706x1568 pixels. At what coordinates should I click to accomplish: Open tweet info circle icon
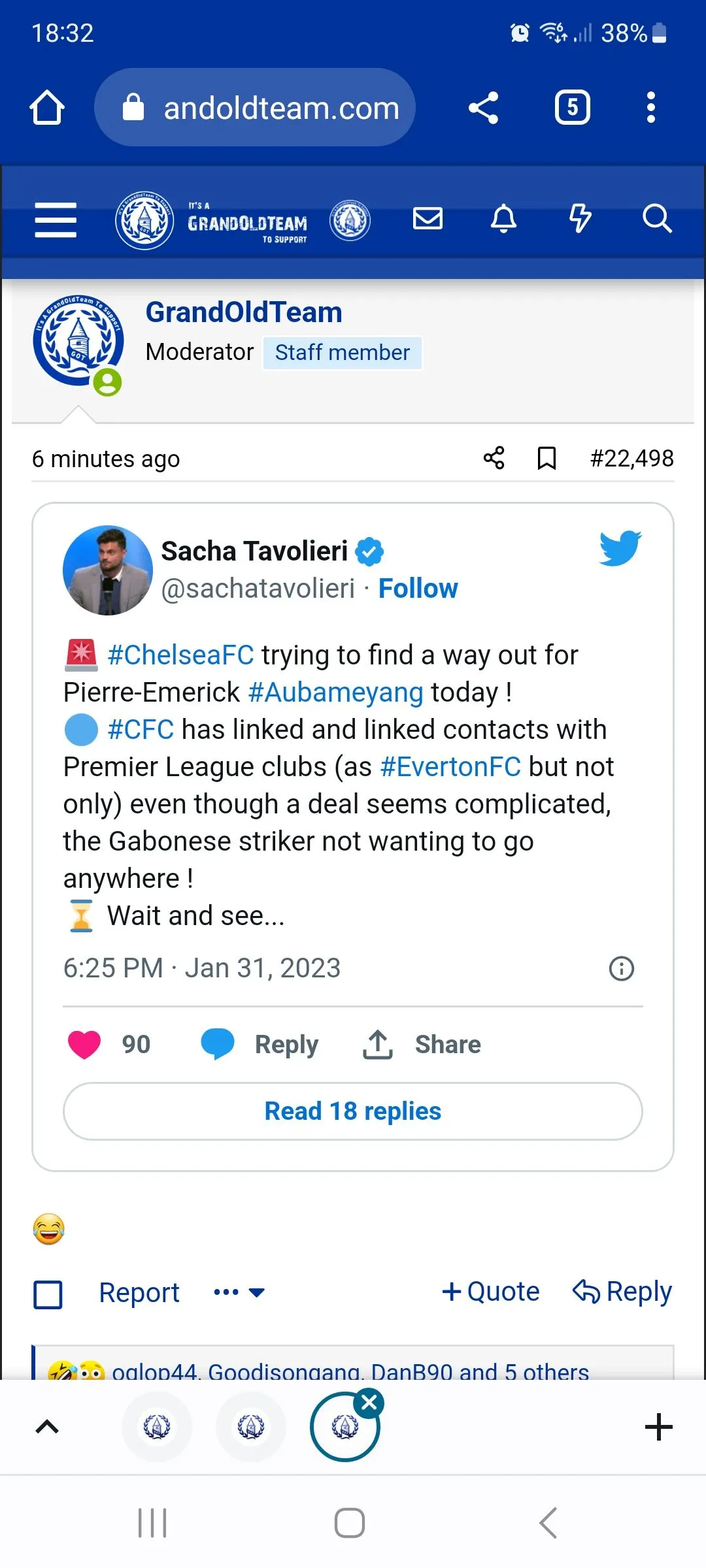[x=621, y=968]
